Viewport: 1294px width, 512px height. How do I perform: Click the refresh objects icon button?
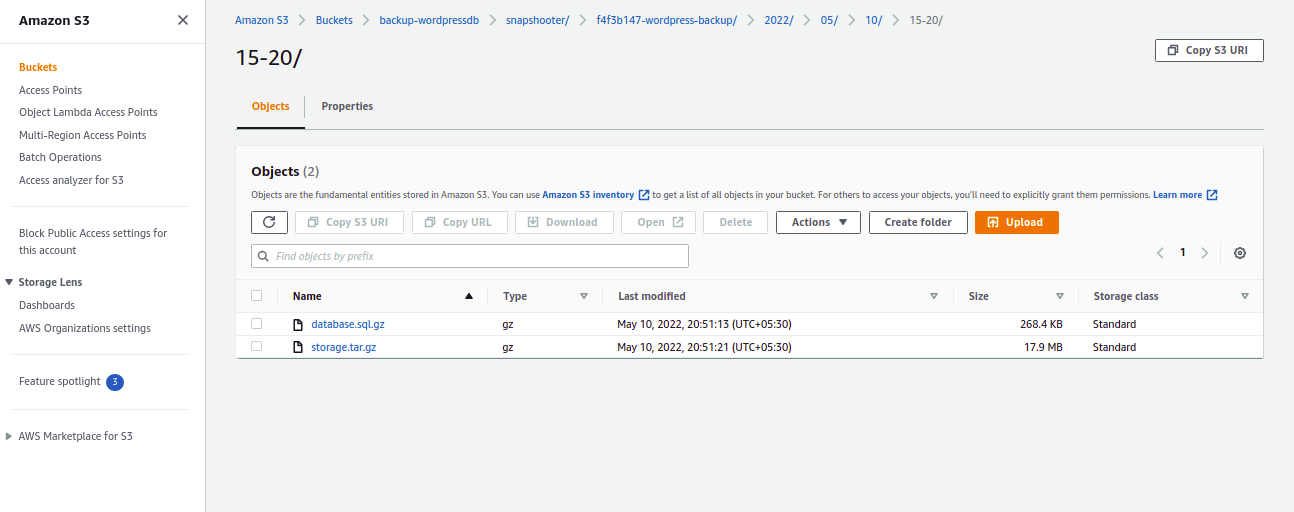[269, 222]
